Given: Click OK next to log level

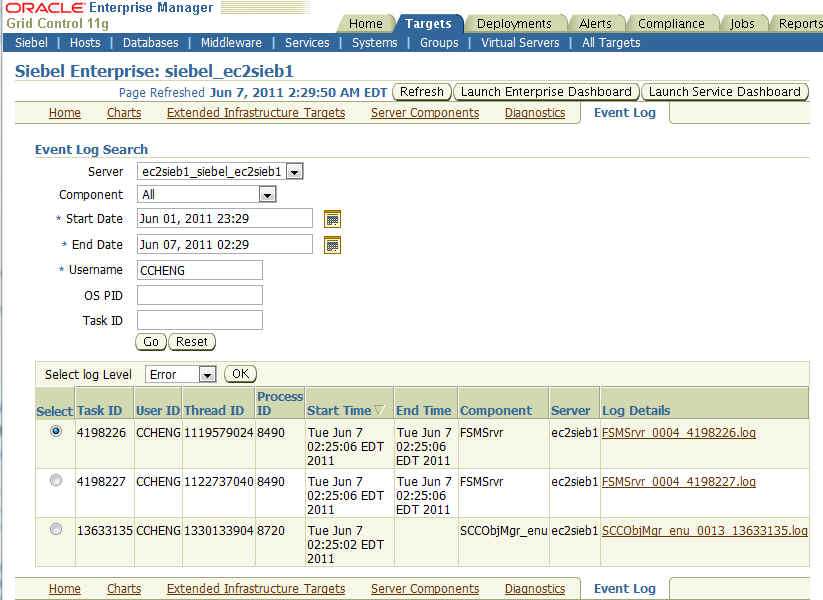Looking at the screenshot, I should [x=240, y=374].
